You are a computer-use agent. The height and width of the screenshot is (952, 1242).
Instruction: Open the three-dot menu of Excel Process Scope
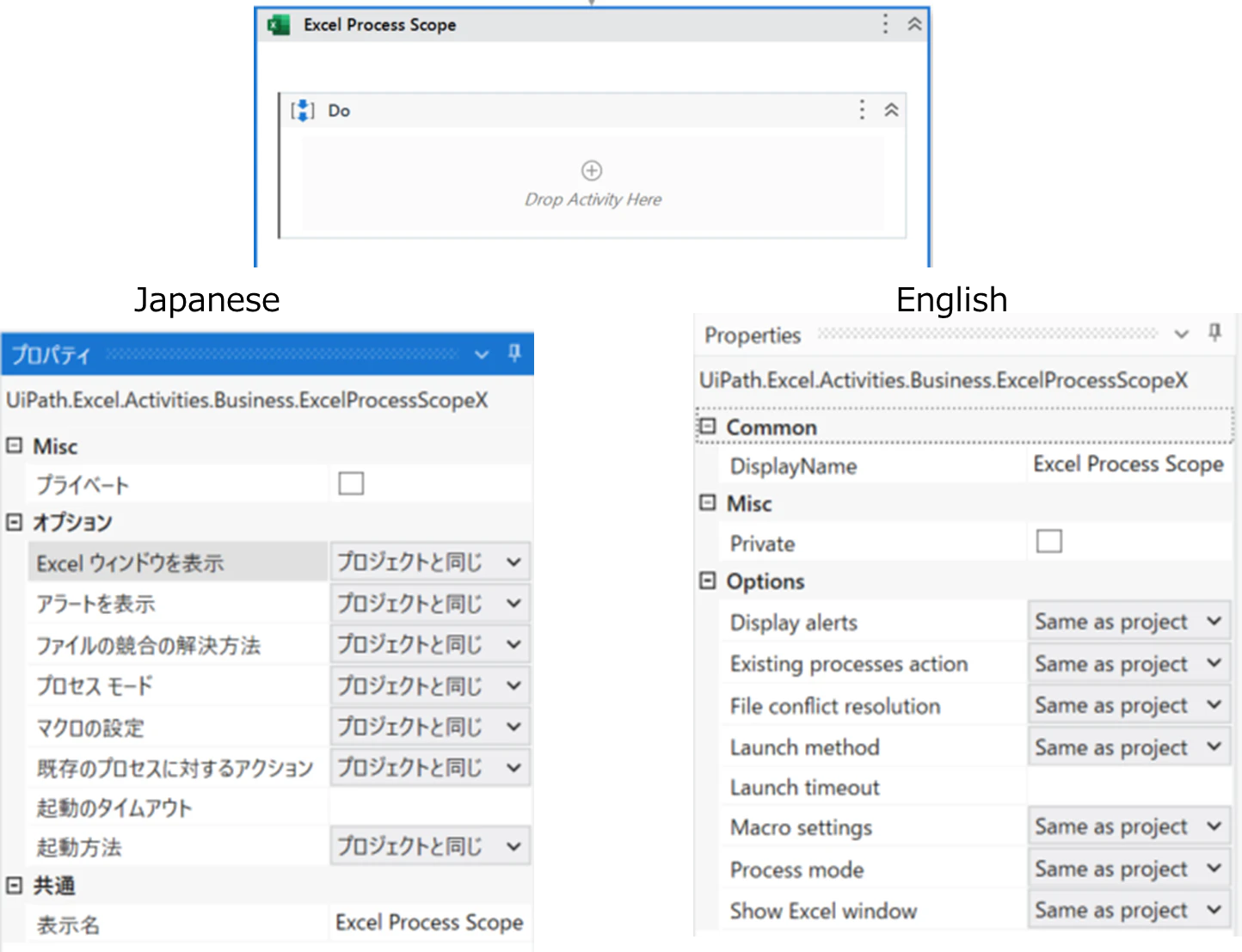tap(885, 24)
